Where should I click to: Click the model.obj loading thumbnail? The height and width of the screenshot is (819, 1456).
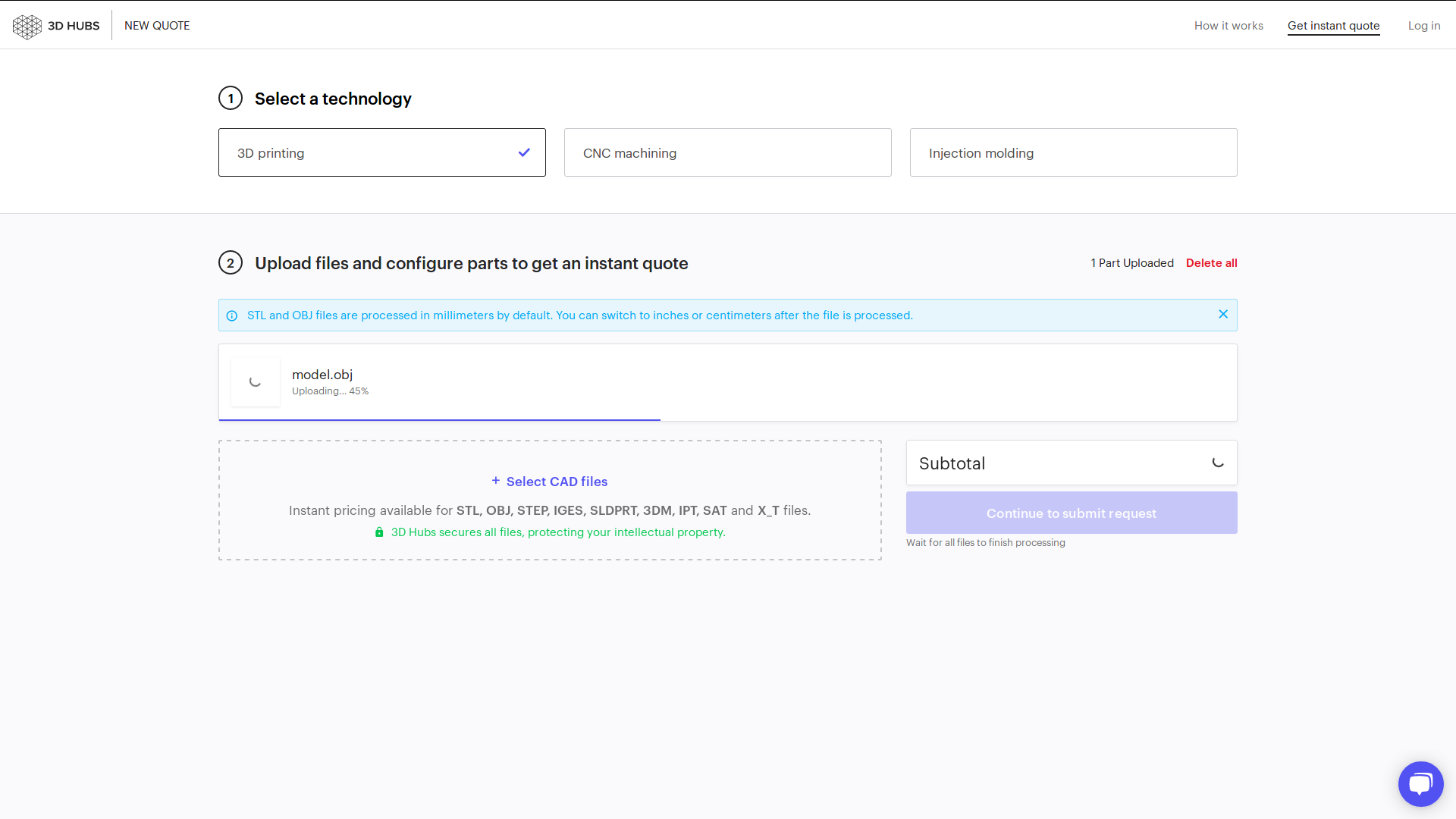point(256,382)
